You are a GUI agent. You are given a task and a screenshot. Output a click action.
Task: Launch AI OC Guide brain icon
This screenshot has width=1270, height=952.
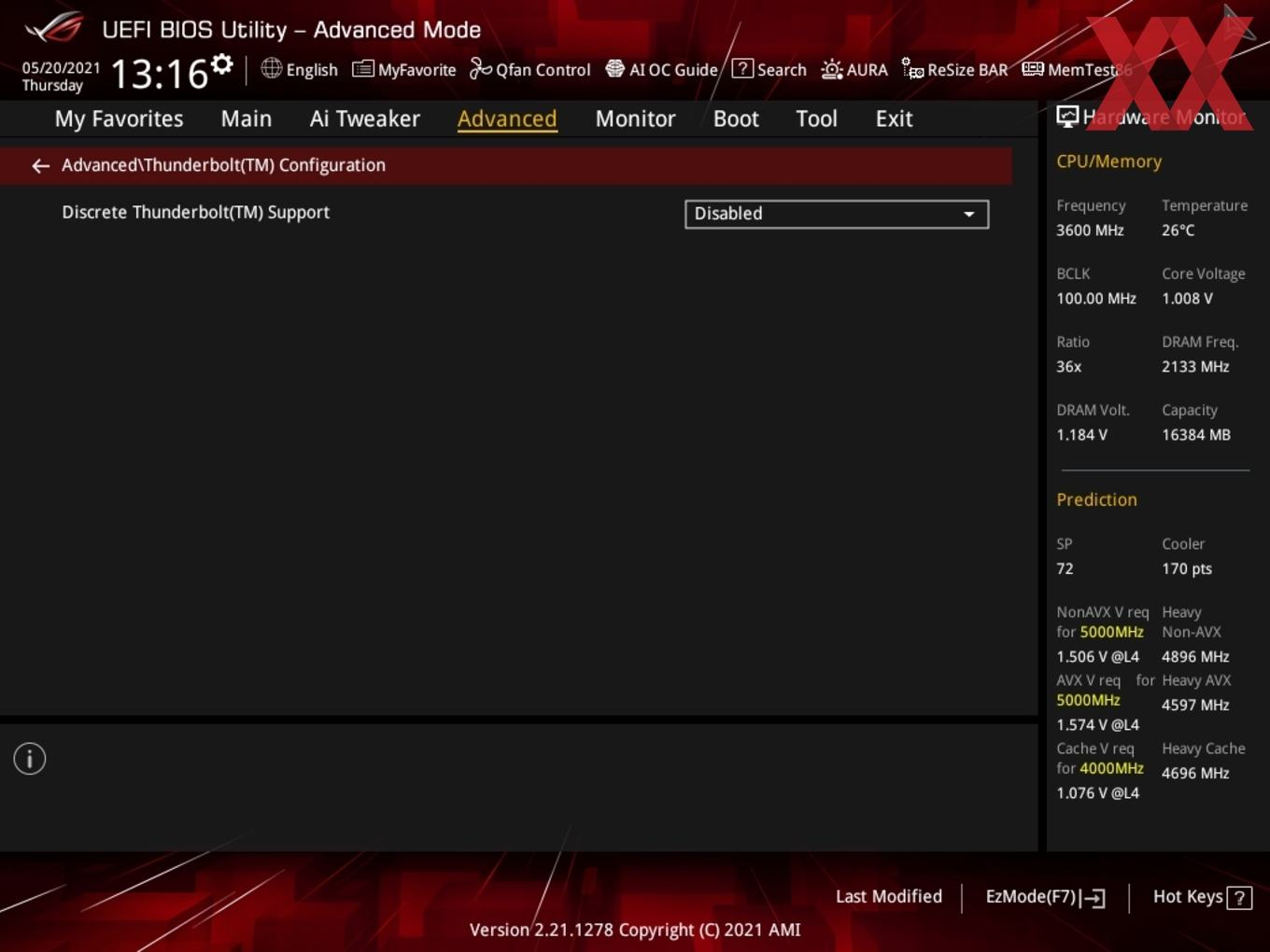(x=614, y=69)
